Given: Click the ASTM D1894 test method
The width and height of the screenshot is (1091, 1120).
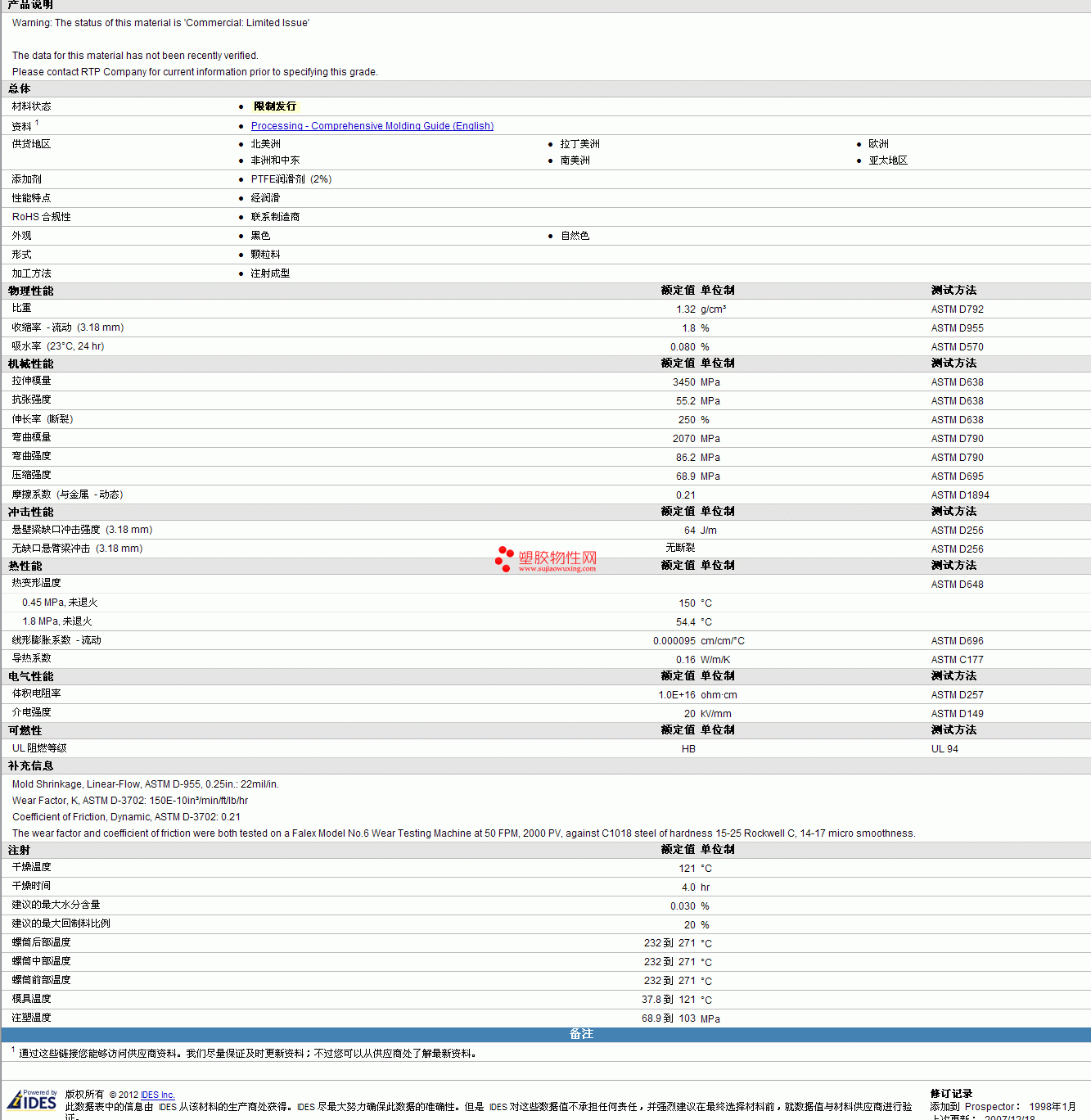Looking at the screenshot, I should coord(960,495).
